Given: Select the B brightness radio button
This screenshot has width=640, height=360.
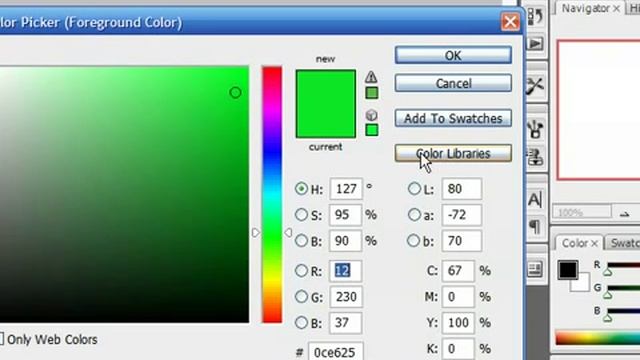Looking at the screenshot, I should pyautogui.click(x=301, y=240).
